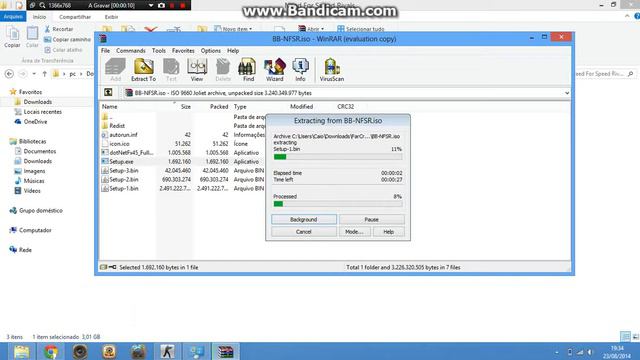The height and width of the screenshot is (360, 640).
Task: Select the Setup-3.bin file
Action: (124, 171)
